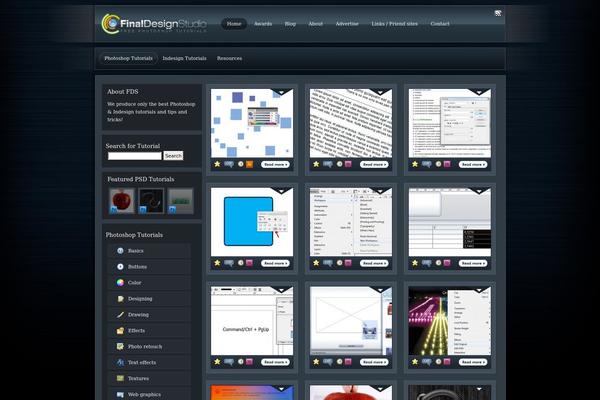600x400 pixels.
Task: Click the Search button
Action: coord(173,156)
